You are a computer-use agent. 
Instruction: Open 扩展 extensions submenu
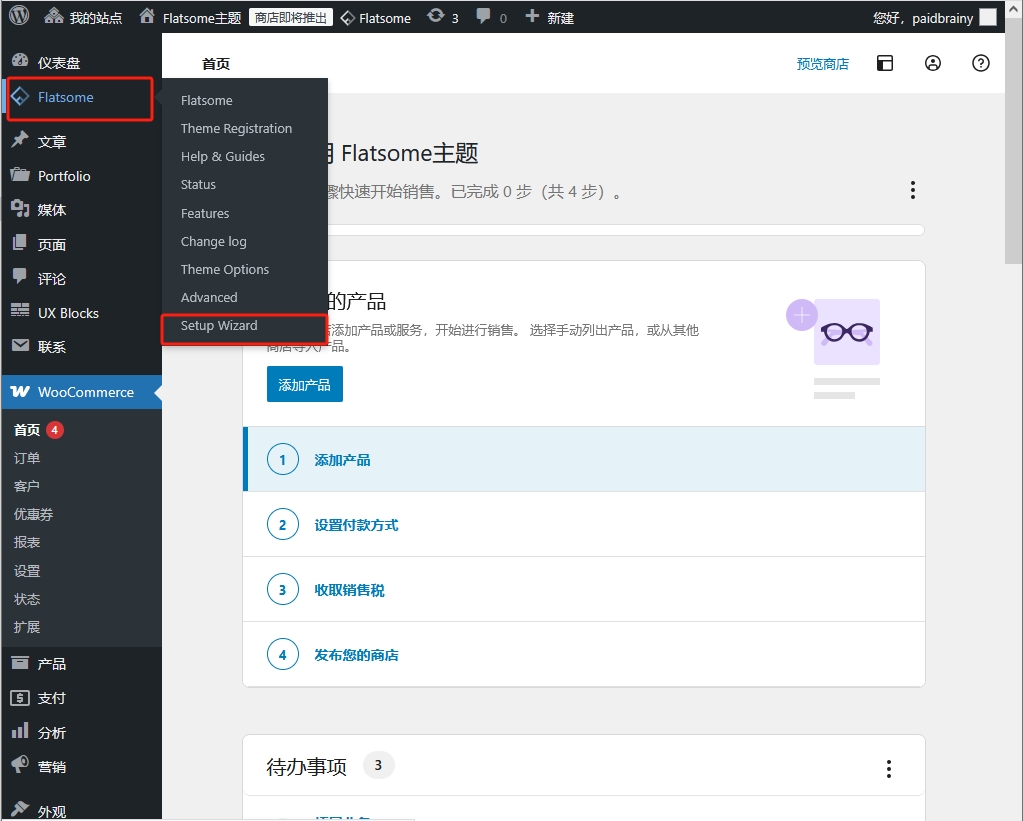27,627
